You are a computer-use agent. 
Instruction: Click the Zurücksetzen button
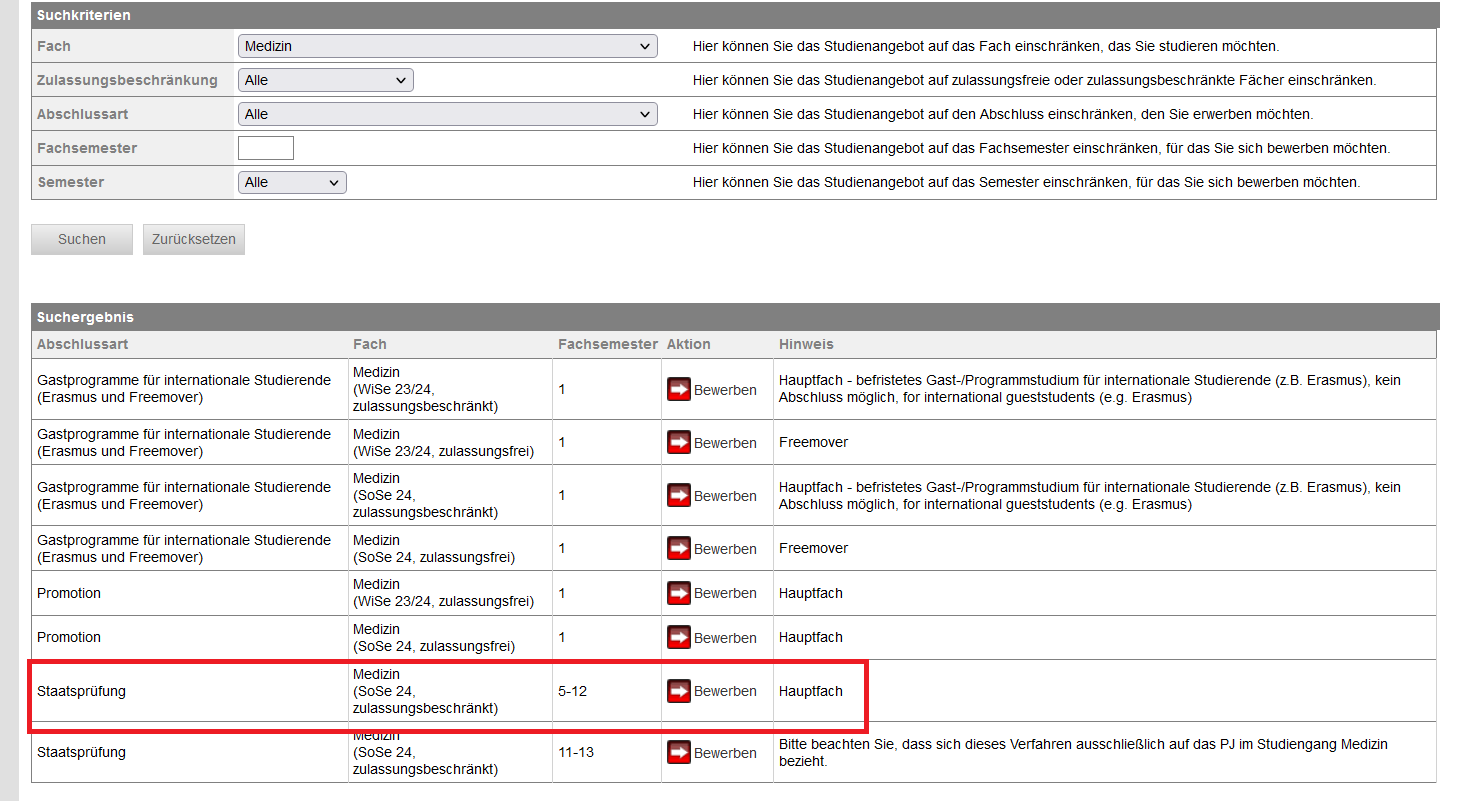(194, 240)
